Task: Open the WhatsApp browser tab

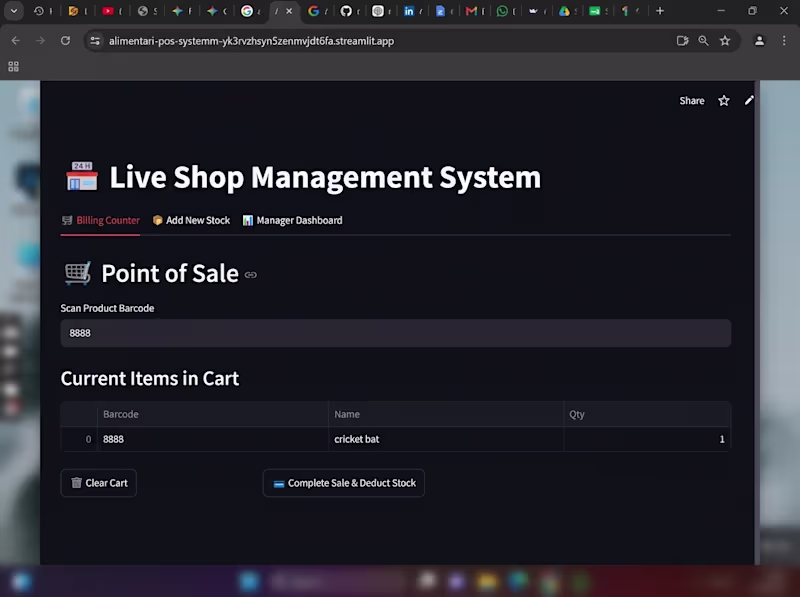Action: pos(502,11)
